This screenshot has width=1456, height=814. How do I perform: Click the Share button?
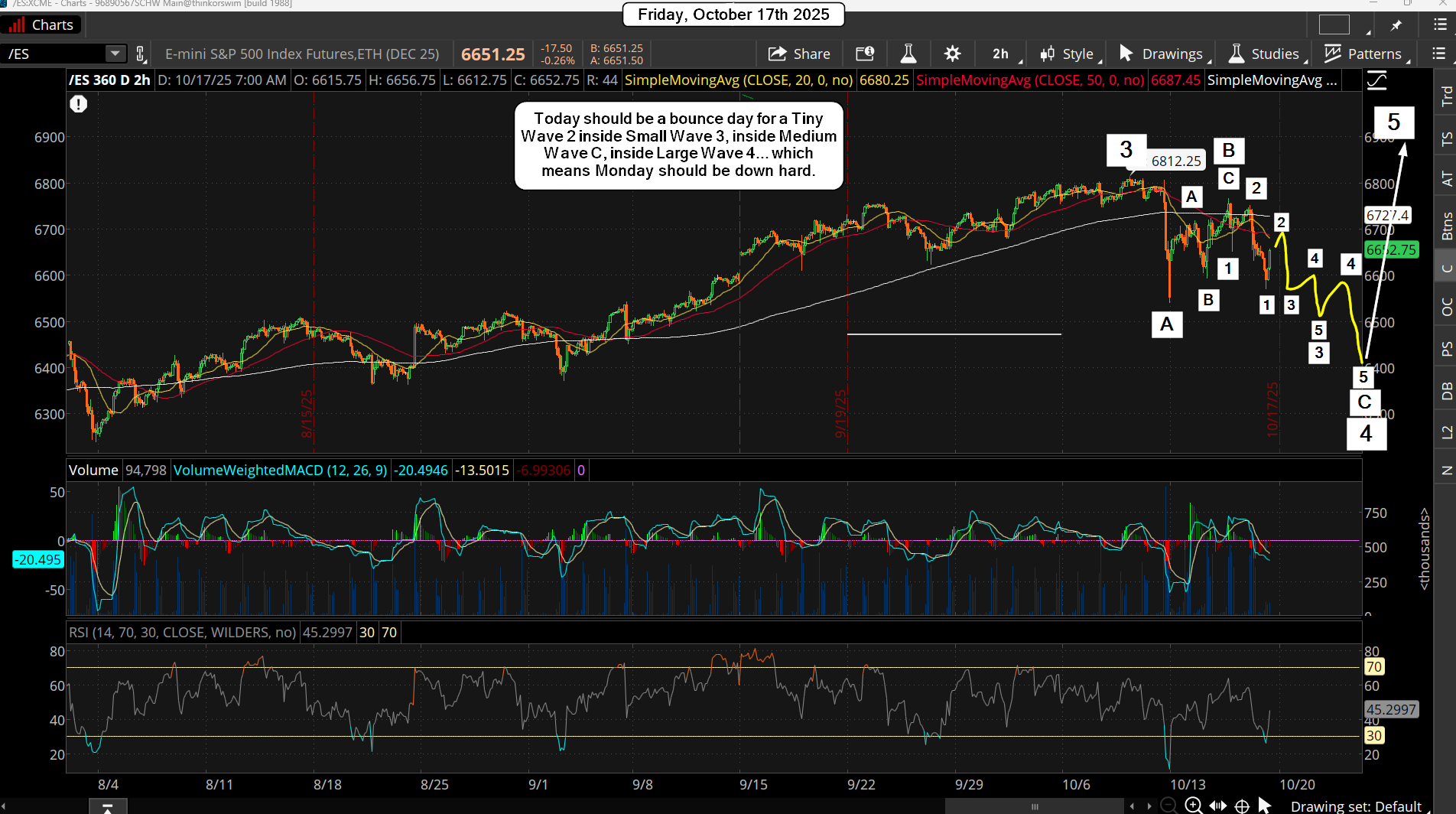(x=799, y=54)
